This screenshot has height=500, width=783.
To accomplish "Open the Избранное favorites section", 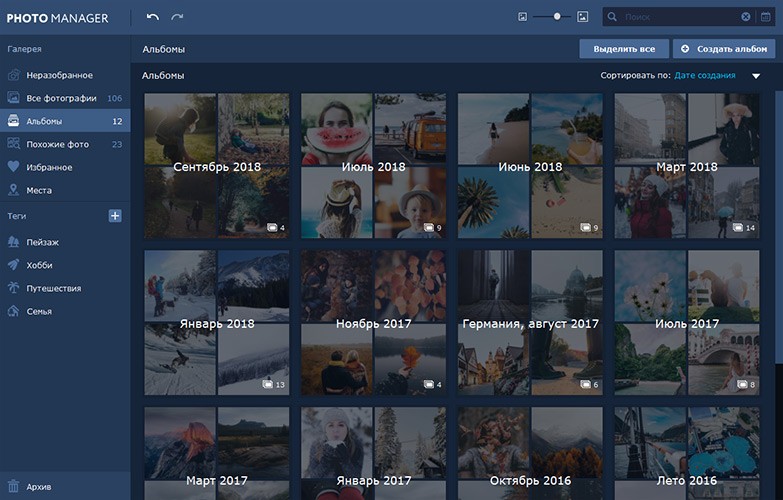I will click(x=65, y=167).
